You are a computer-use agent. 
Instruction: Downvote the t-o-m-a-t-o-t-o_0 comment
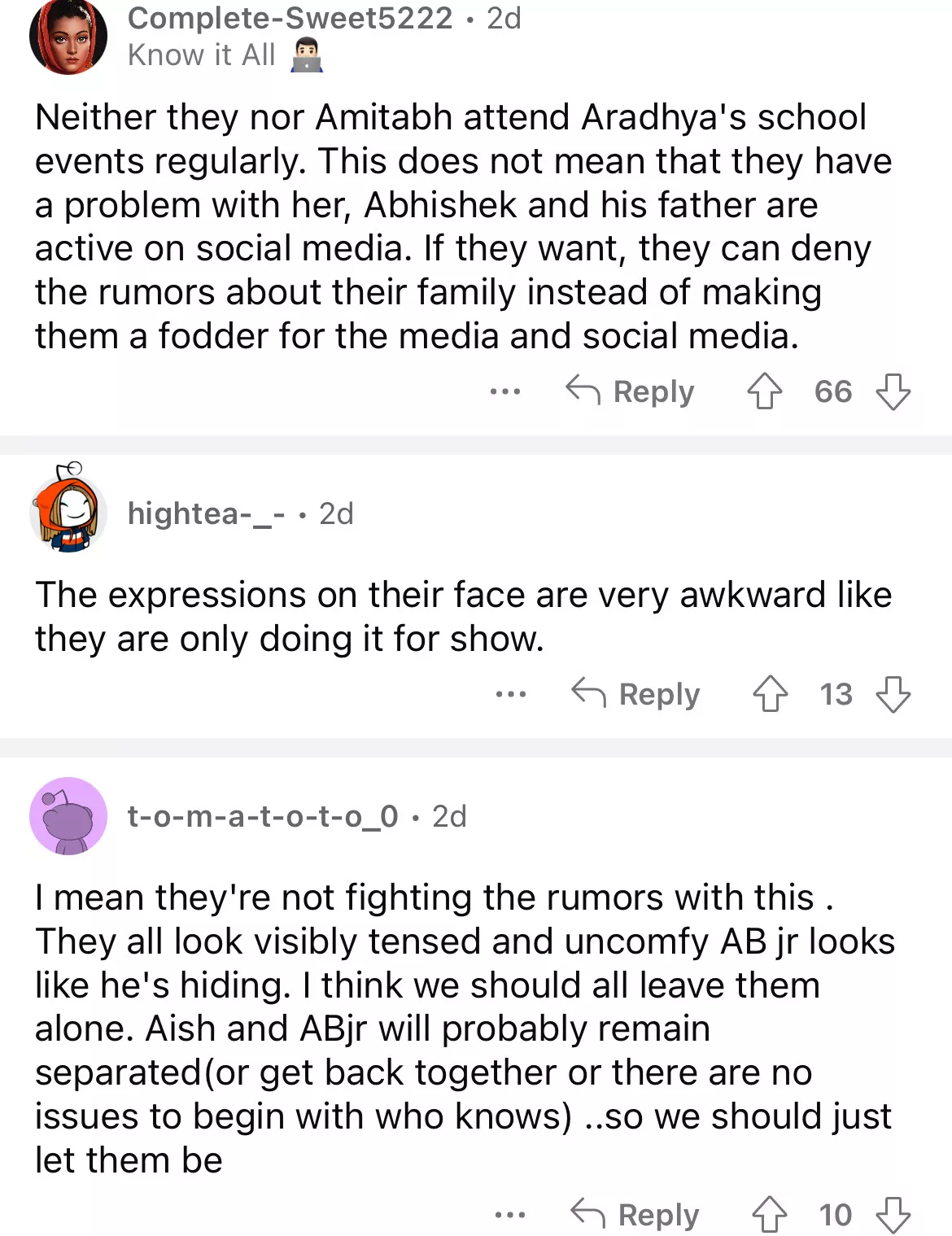(x=893, y=1215)
